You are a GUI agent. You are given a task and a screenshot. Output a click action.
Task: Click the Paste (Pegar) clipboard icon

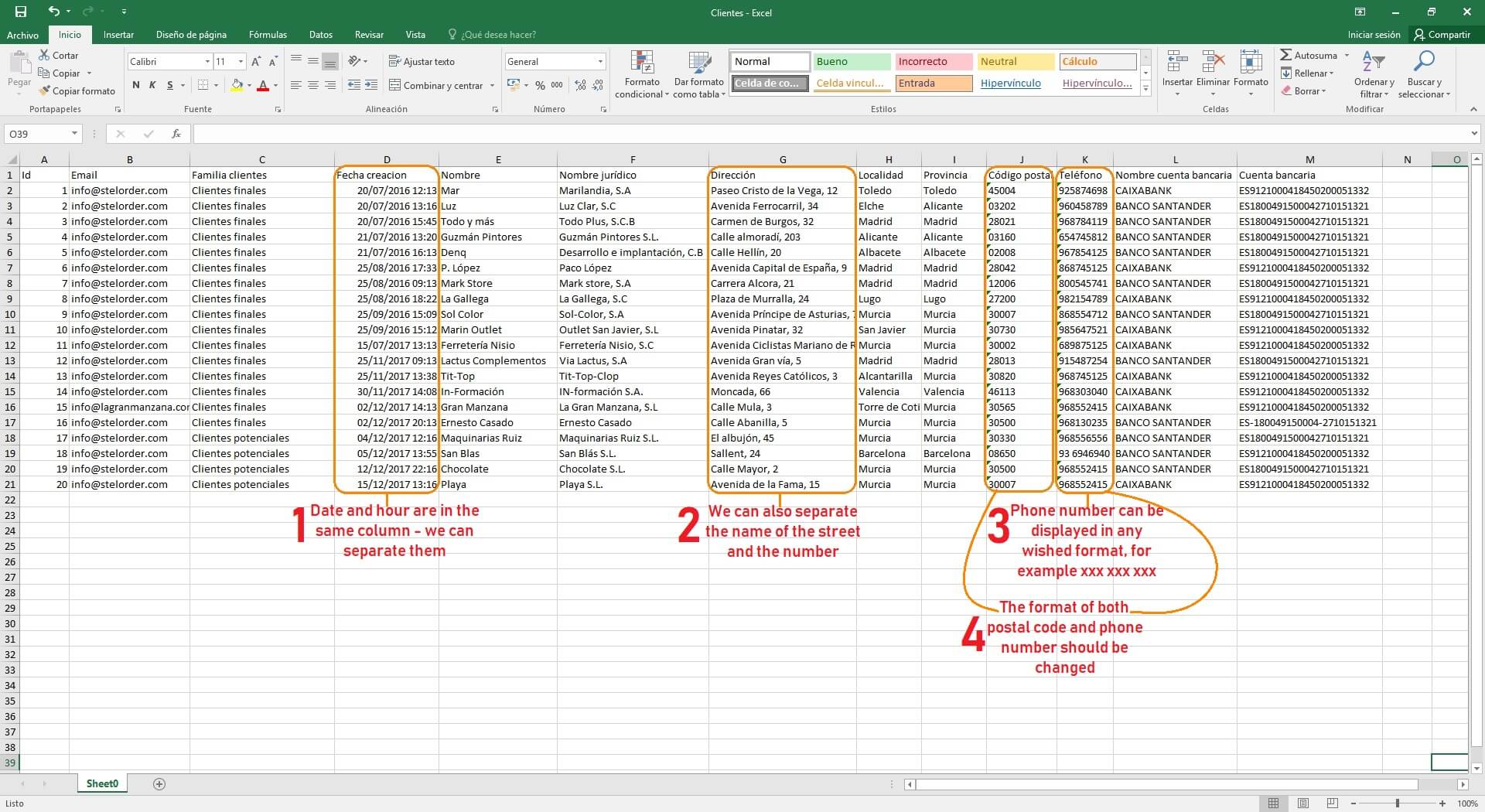19,63
